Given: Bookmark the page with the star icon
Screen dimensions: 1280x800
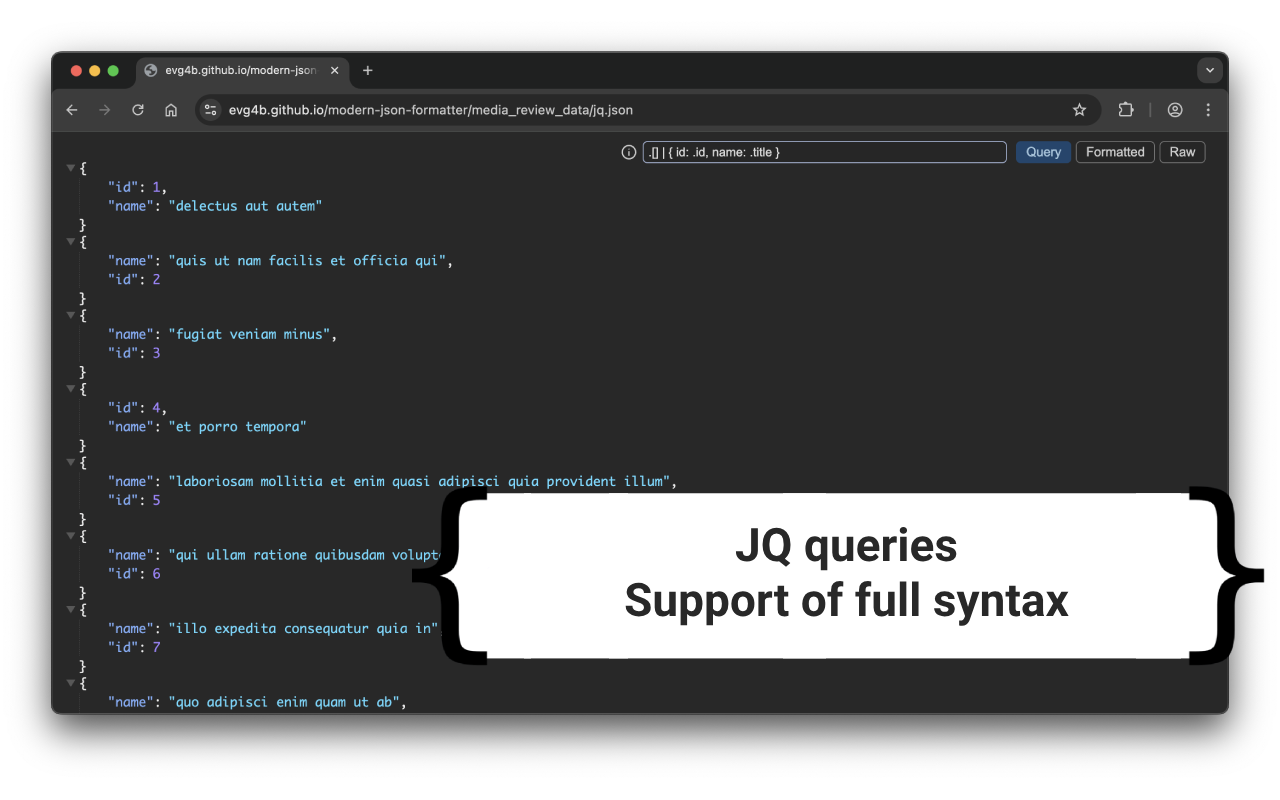Looking at the screenshot, I should (x=1079, y=110).
